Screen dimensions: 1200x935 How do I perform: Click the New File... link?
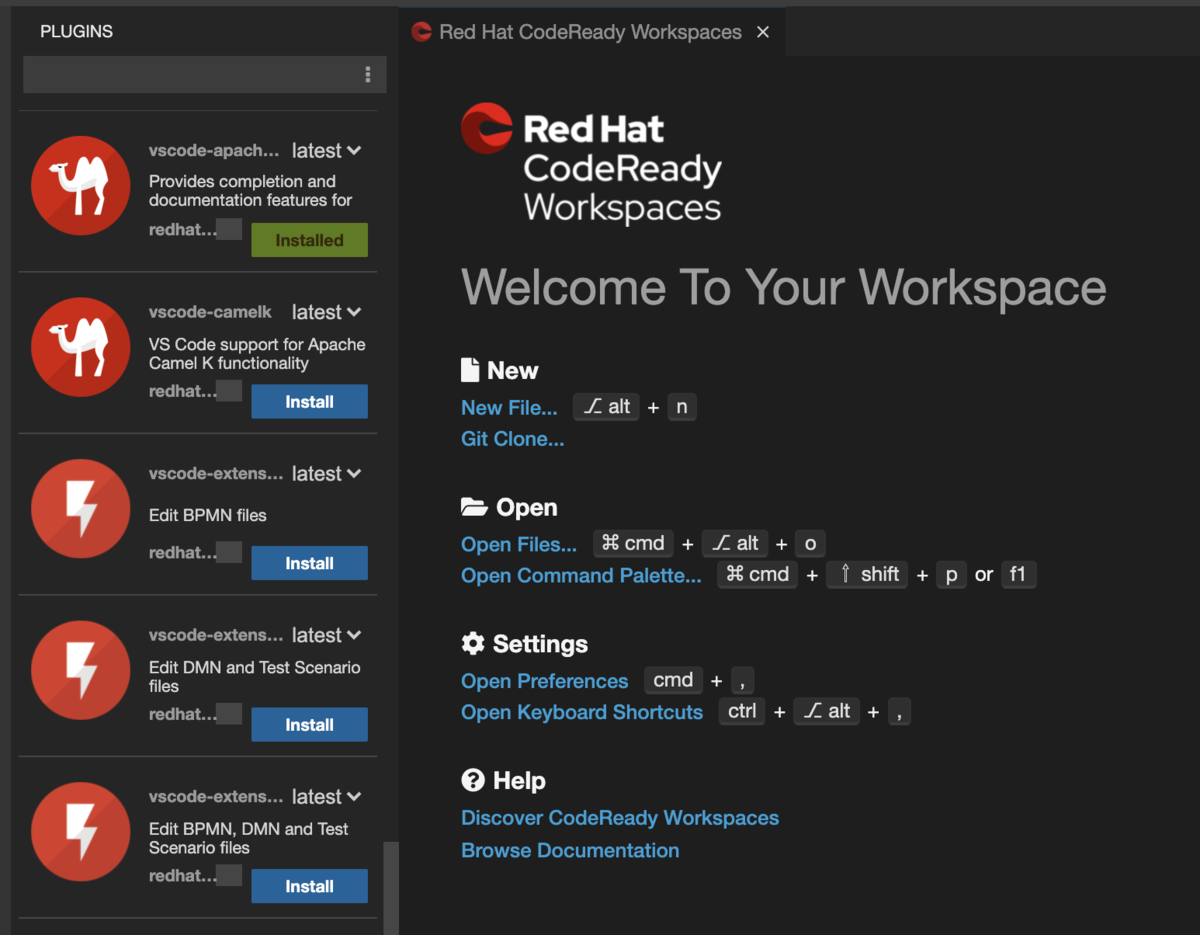tap(509, 407)
